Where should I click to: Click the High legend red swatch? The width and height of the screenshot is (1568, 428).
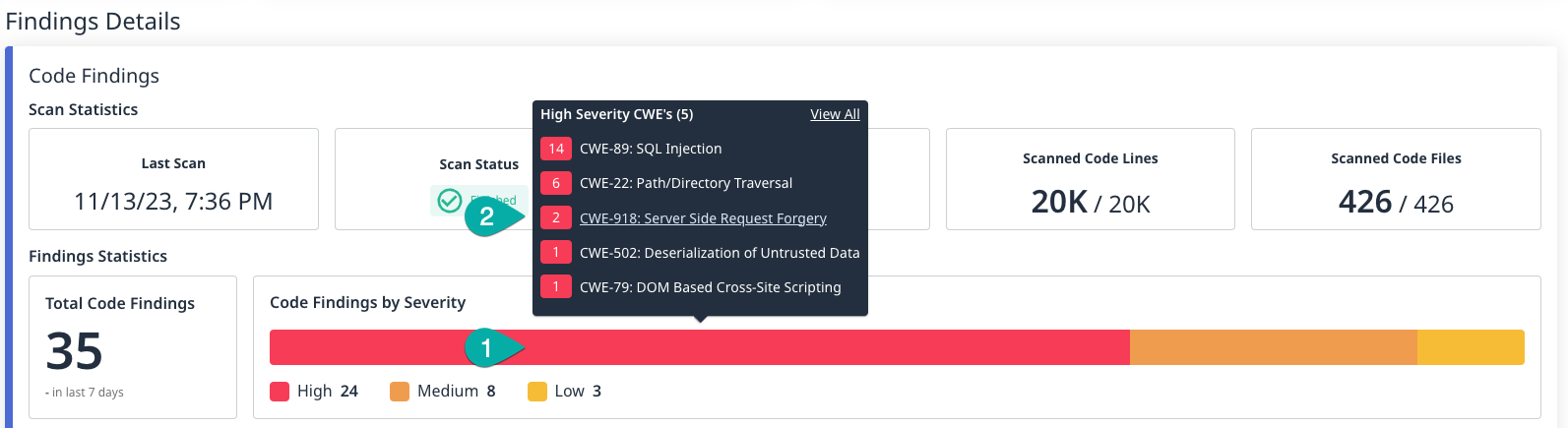280,392
